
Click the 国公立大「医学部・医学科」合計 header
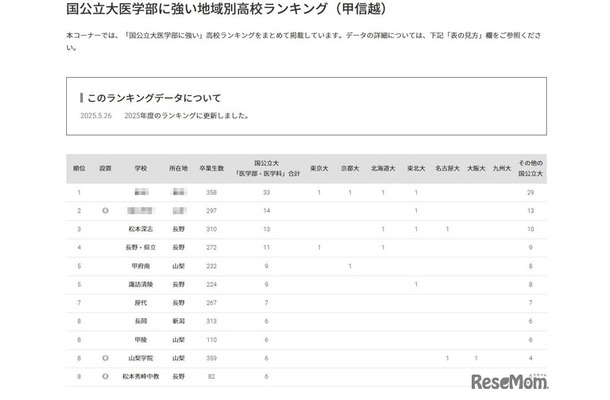tap(266, 168)
